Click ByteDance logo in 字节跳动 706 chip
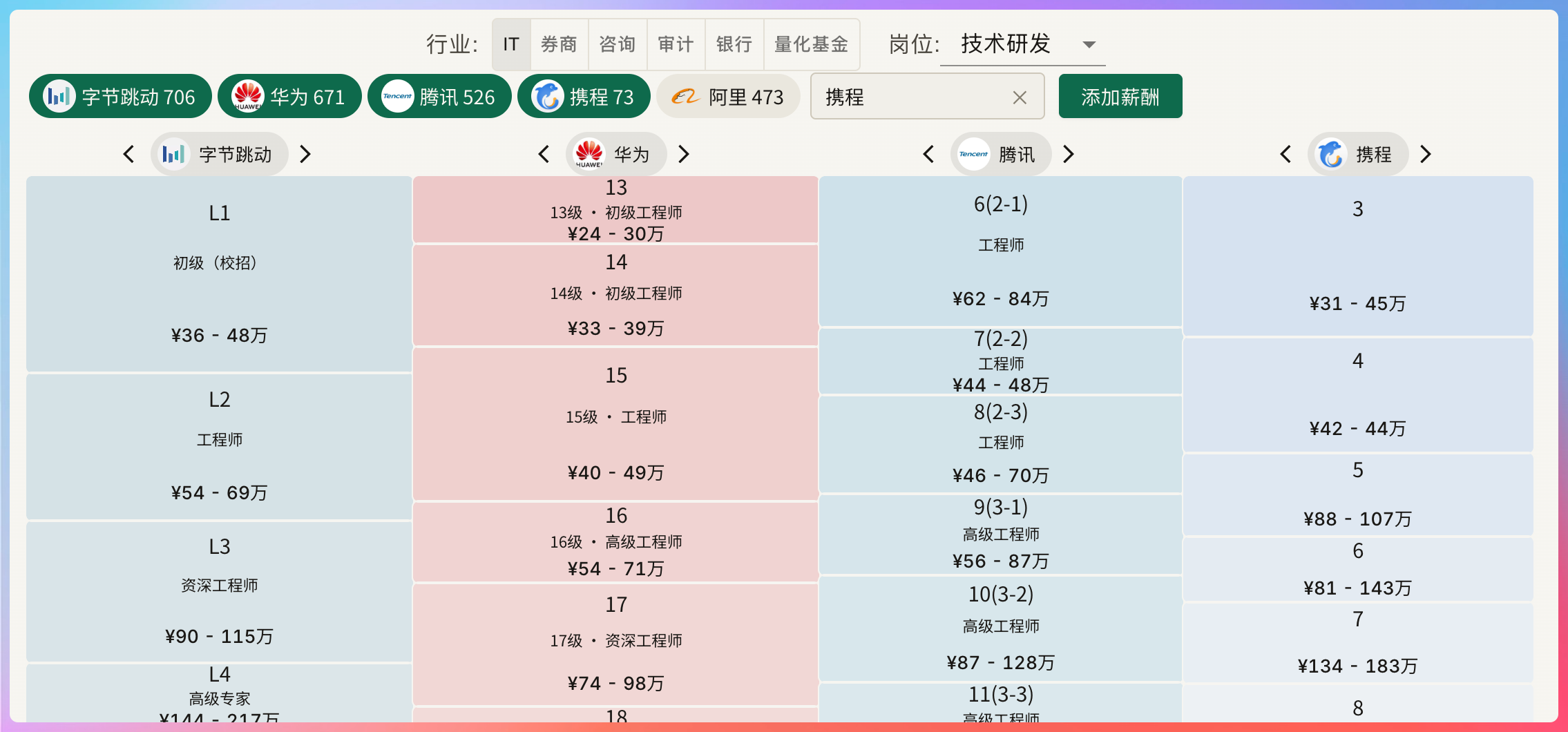The height and width of the screenshot is (732, 1568). coord(59,97)
